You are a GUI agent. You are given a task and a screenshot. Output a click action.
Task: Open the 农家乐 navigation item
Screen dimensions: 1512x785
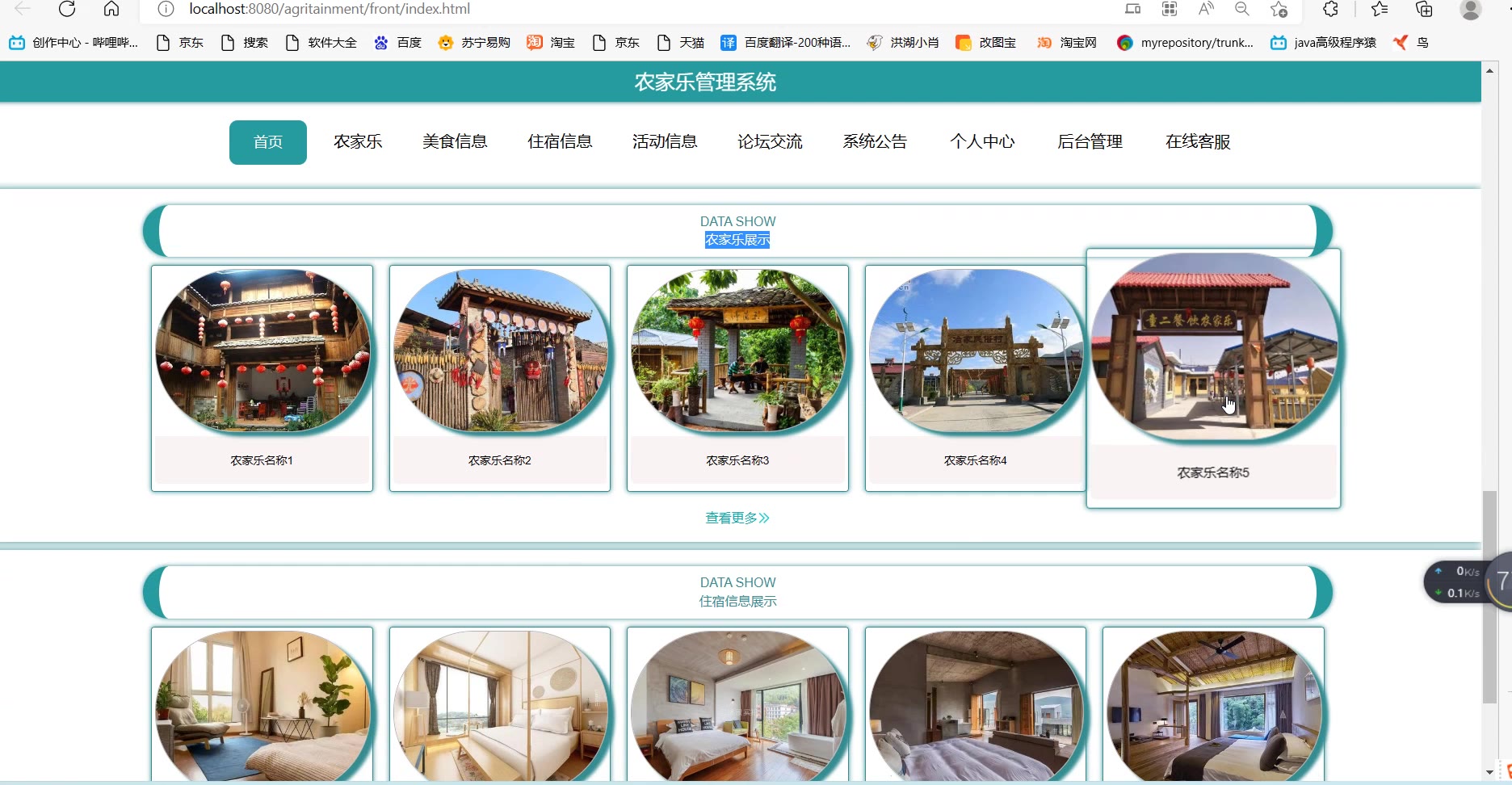(358, 142)
